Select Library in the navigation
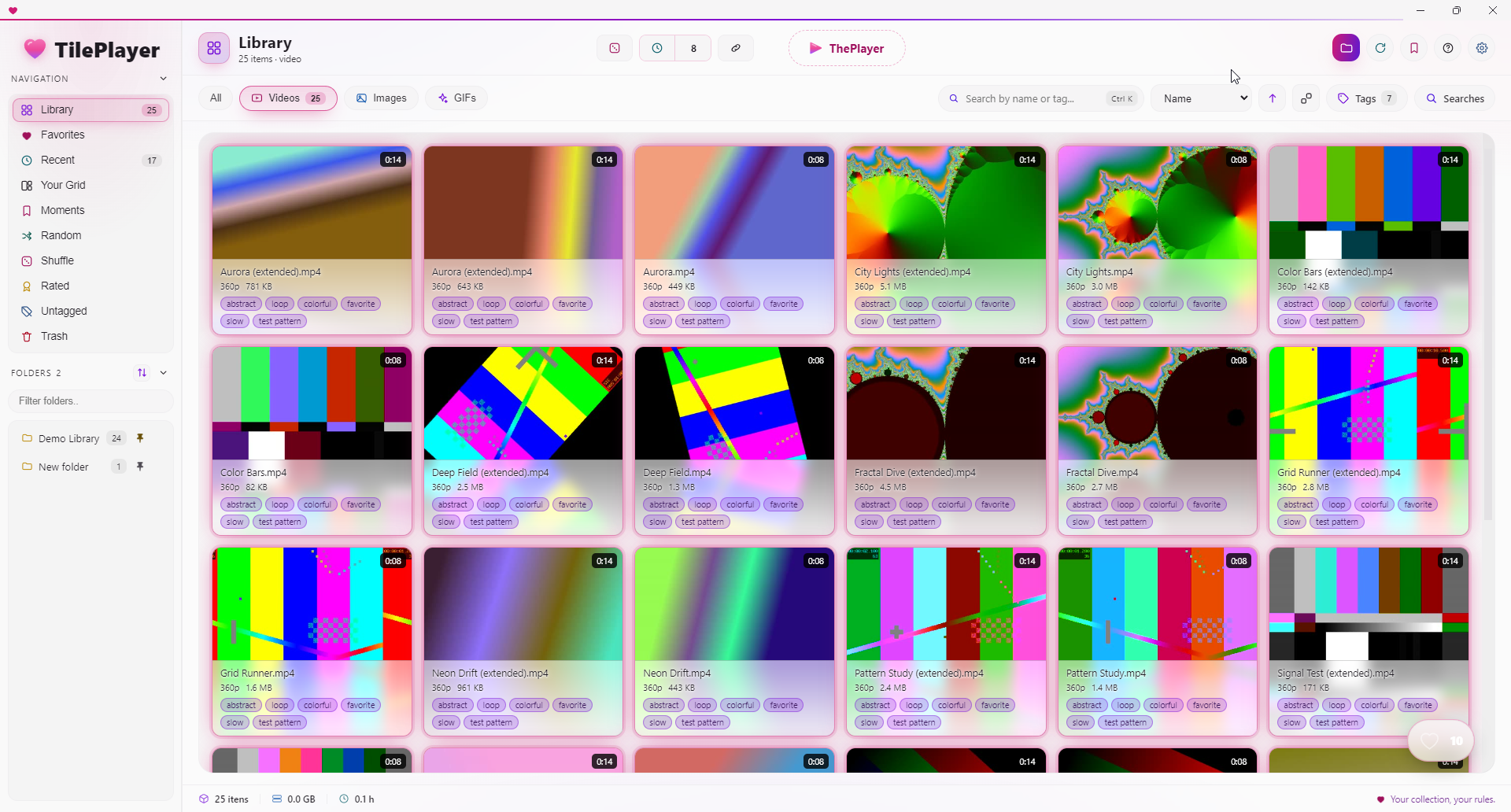The height and width of the screenshot is (812, 1511). 91,109
